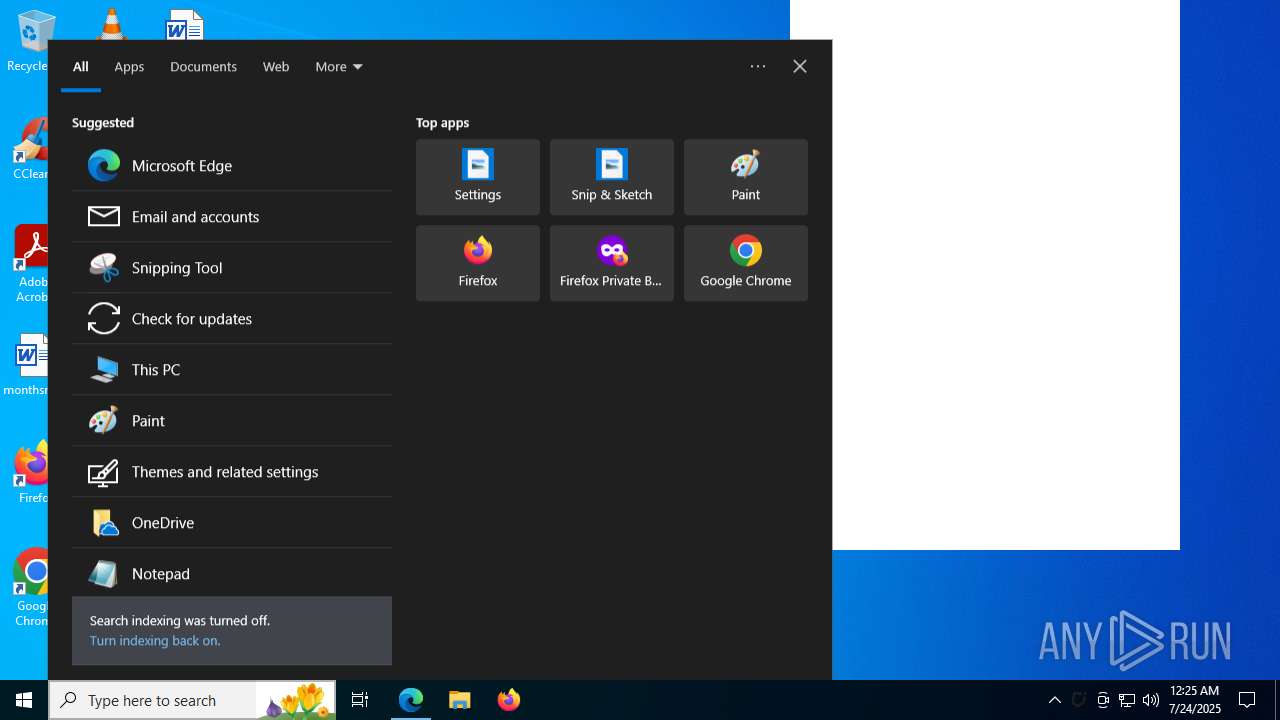Image resolution: width=1280 pixels, height=720 pixels.
Task: Open Settings tile in Top apps
Action: point(478,177)
